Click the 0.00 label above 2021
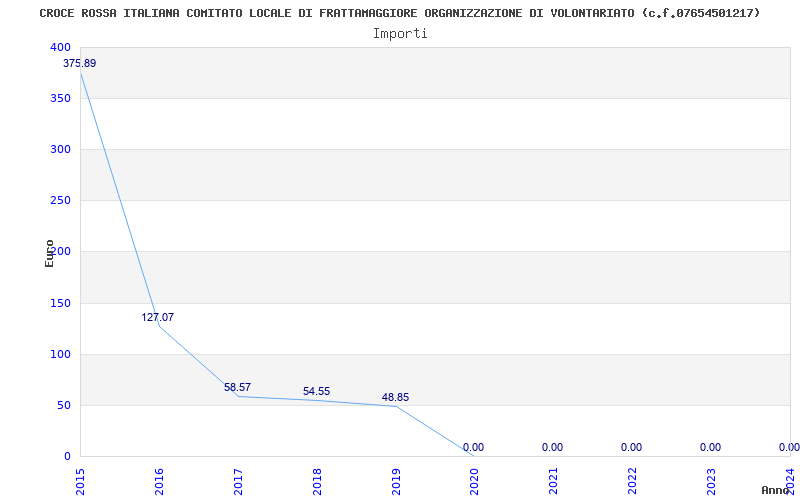 coord(553,447)
